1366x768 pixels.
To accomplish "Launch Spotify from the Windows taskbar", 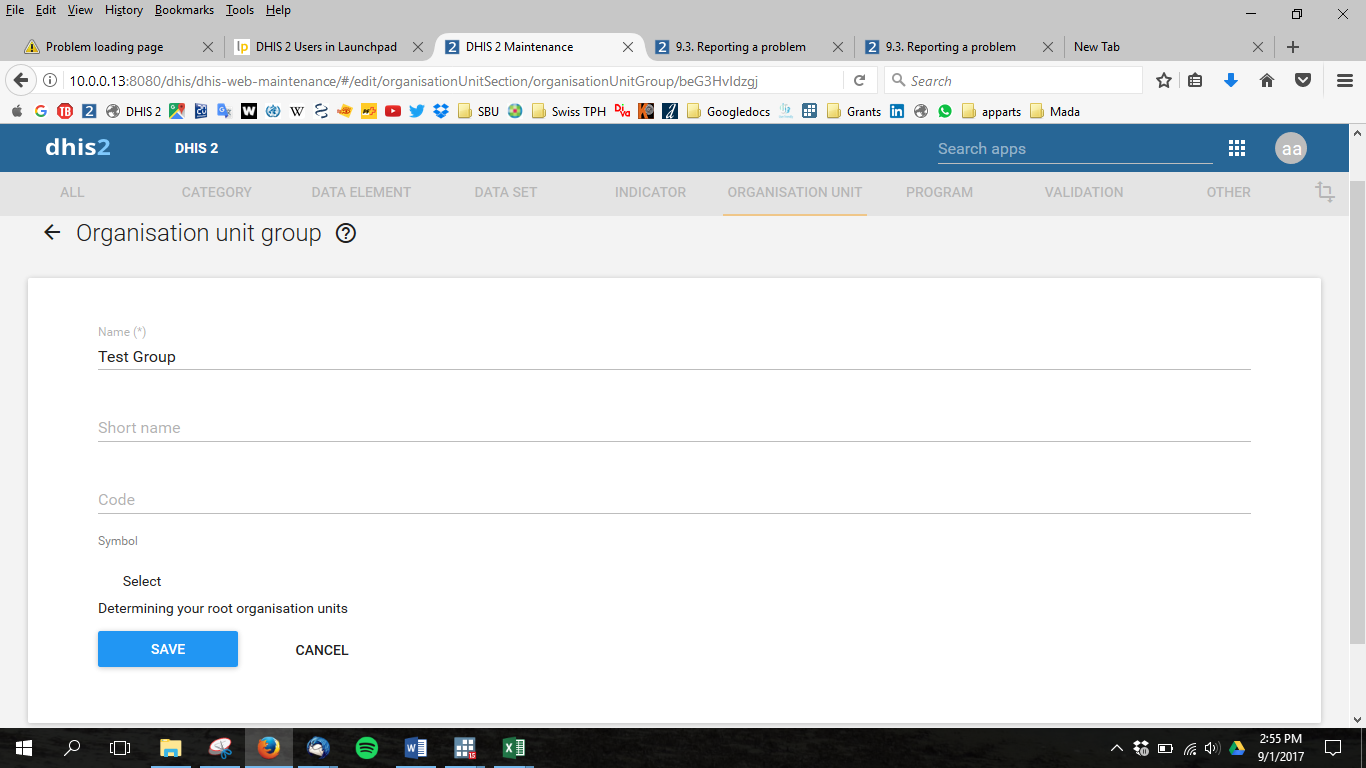I will (367, 748).
